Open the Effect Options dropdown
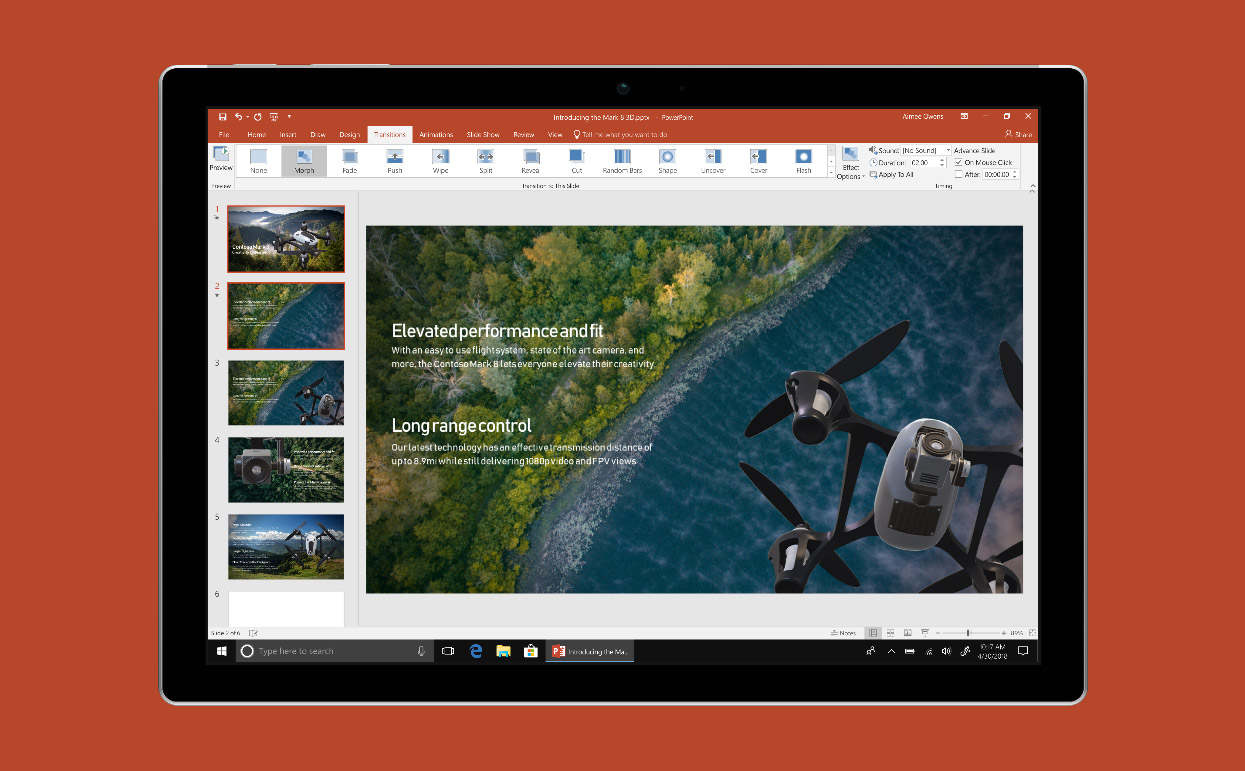This screenshot has width=1245, height=771. [x=849, y=165]
